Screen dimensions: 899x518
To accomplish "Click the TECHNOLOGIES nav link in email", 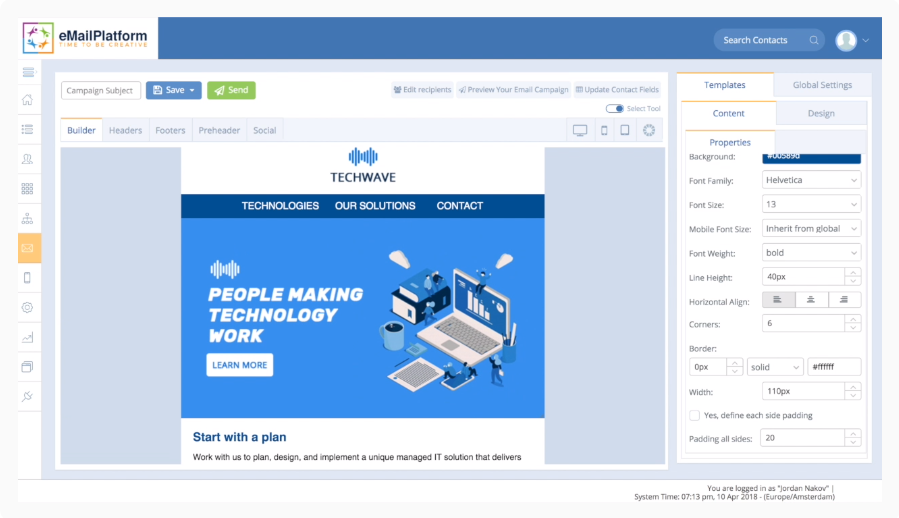I will pos(280,206).
